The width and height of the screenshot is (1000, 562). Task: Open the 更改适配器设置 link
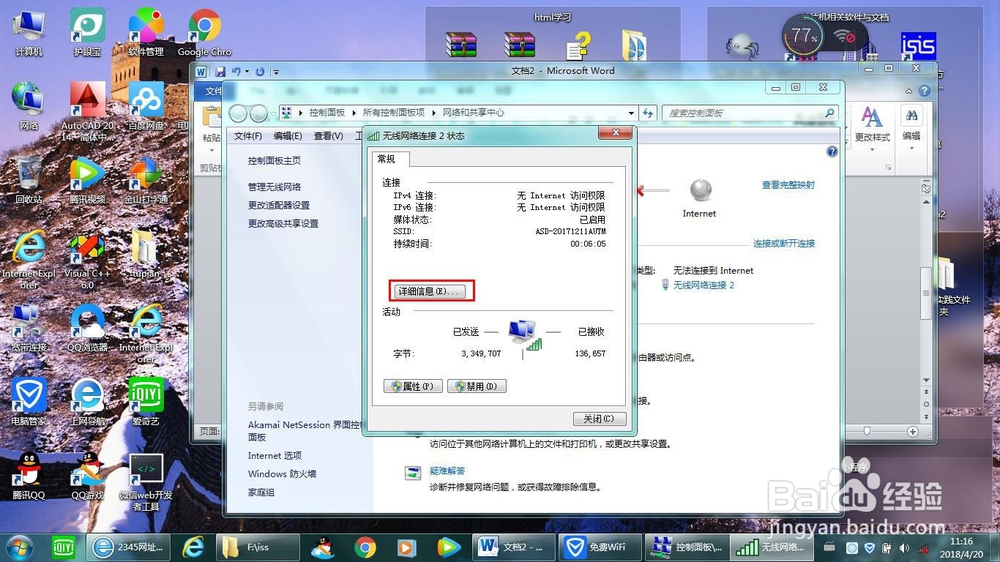pos(279,205)
